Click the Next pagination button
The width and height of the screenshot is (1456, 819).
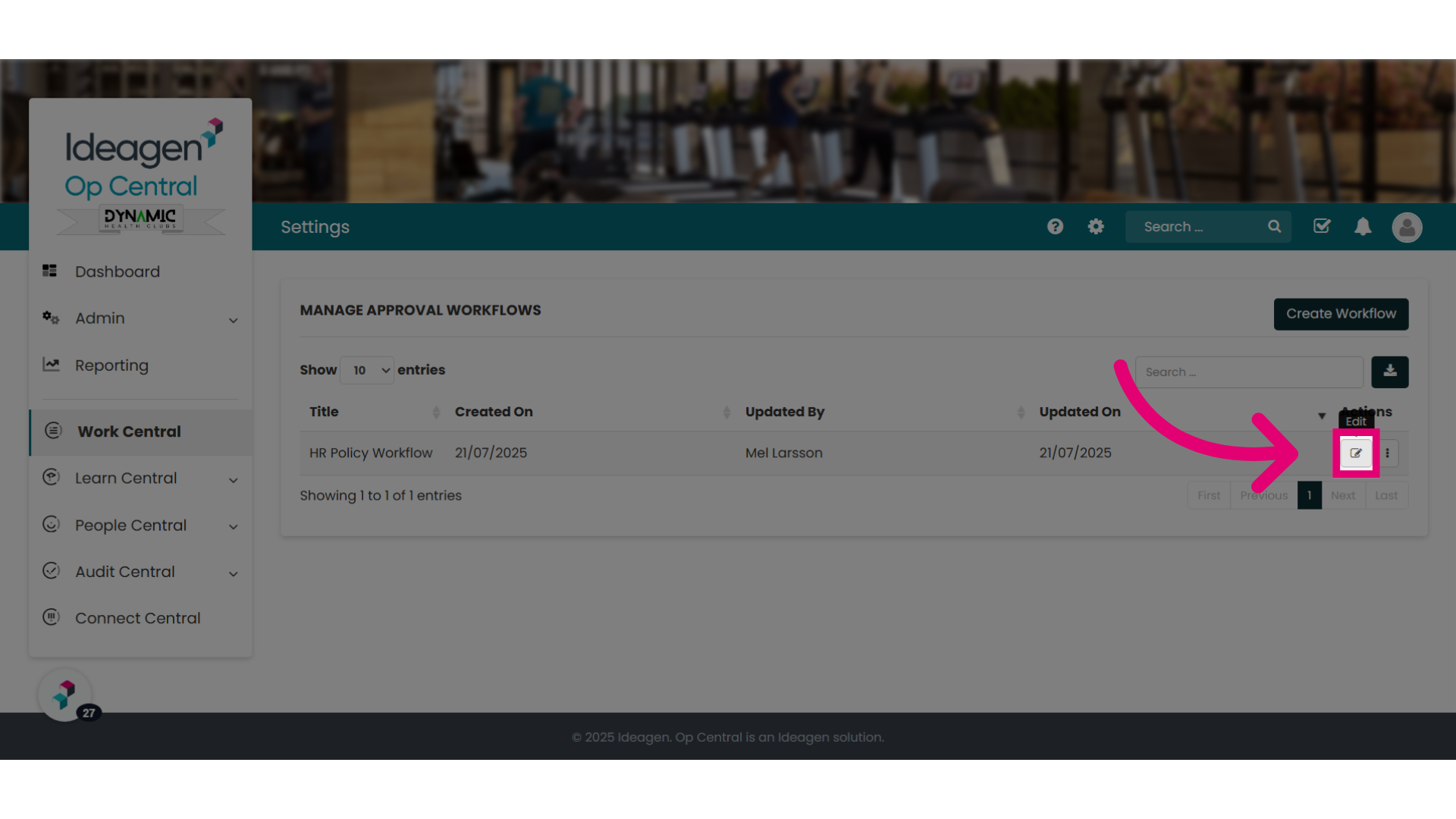tap(1342, 496)
